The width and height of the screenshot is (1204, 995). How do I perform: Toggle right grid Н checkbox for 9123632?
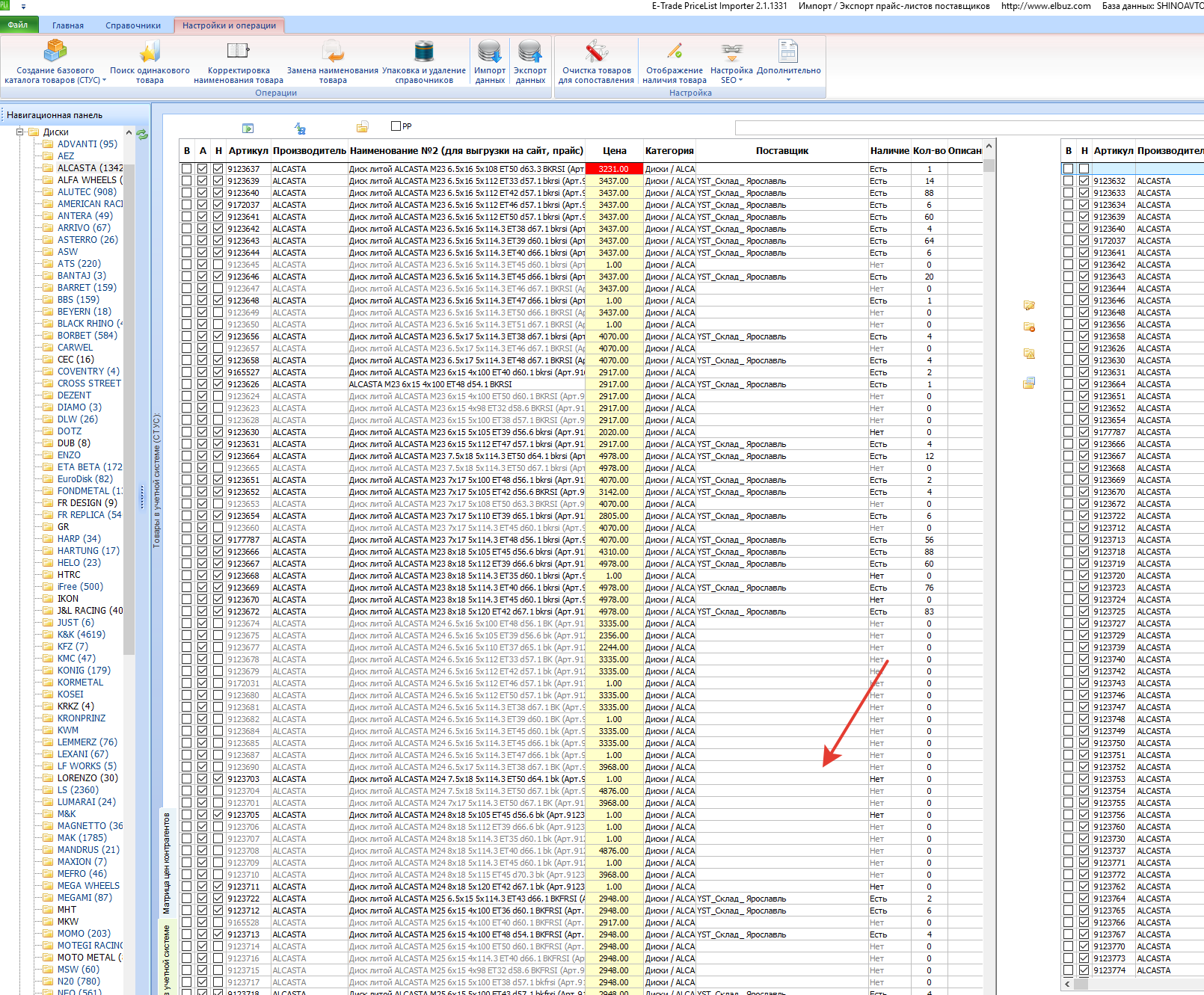[x=1084, y=181]
